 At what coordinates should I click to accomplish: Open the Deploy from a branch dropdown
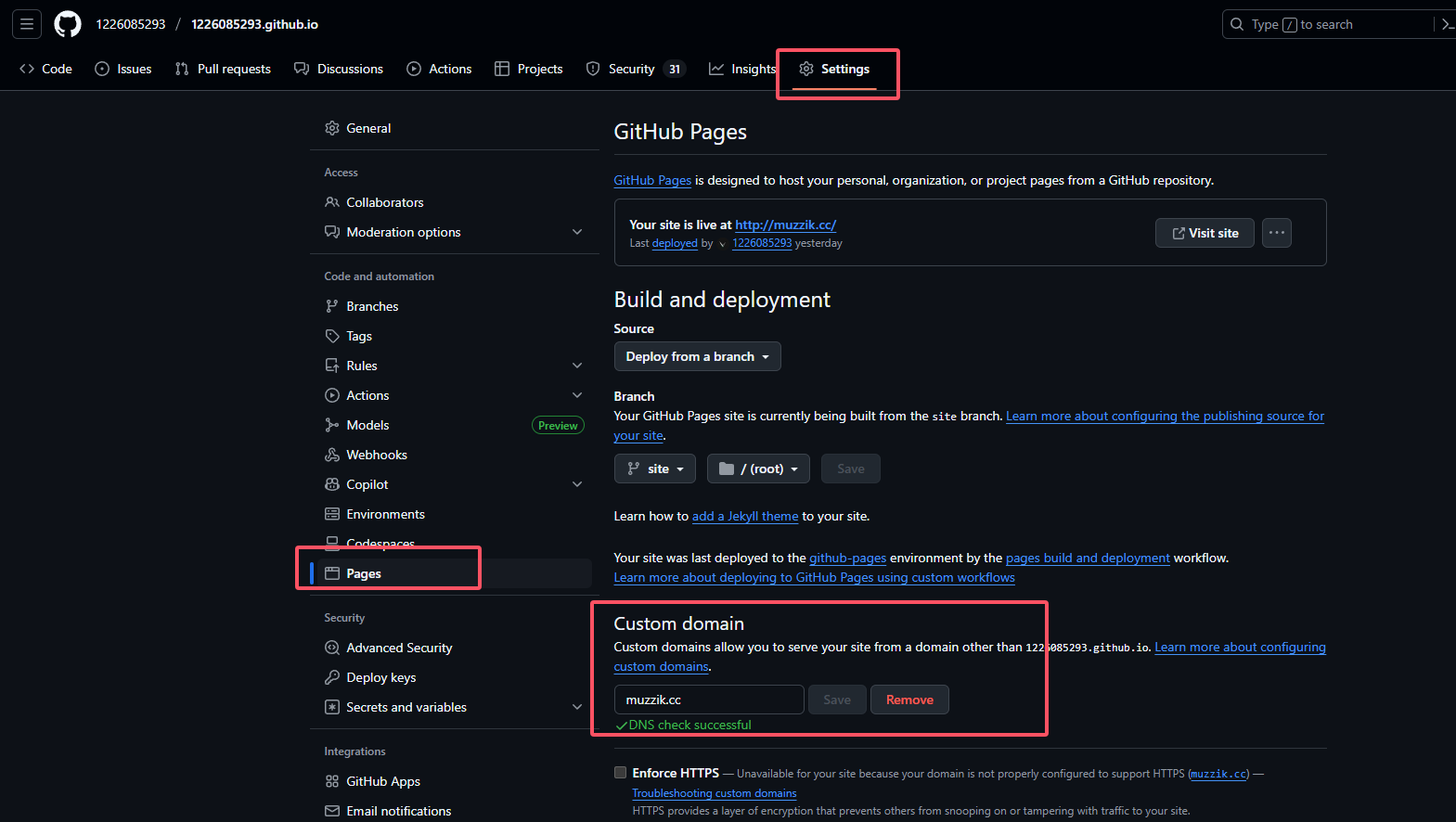click(x=697, y=356)
